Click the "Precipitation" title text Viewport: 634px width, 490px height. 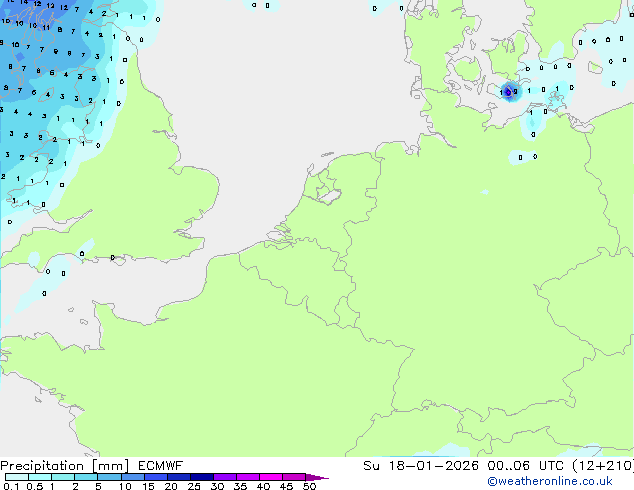pos(42,466)
